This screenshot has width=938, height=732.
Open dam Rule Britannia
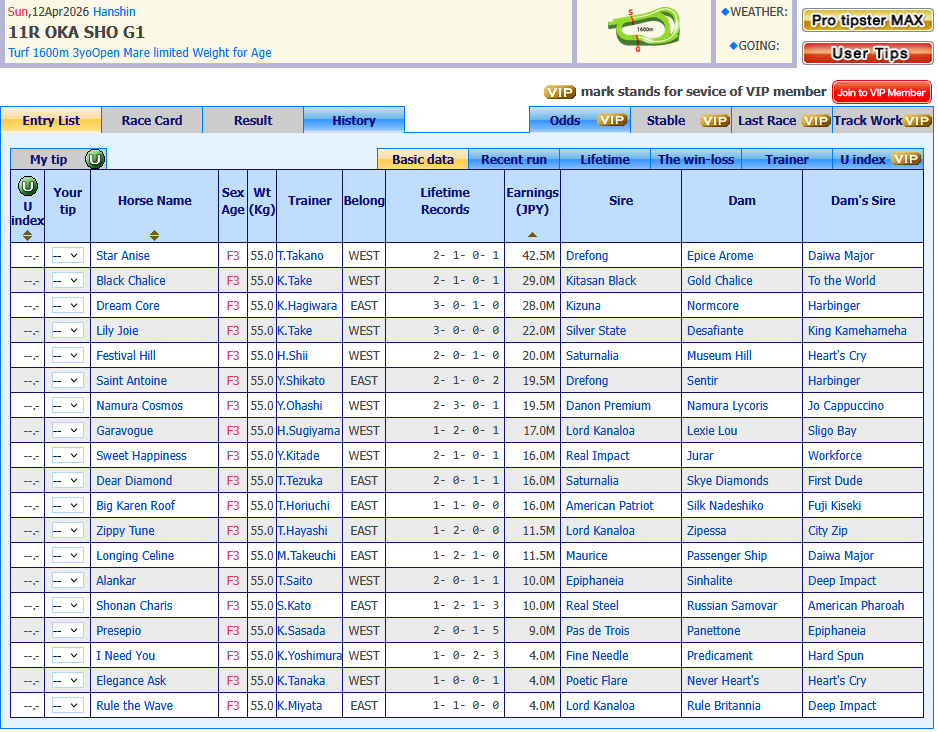(x=723, y=706)
